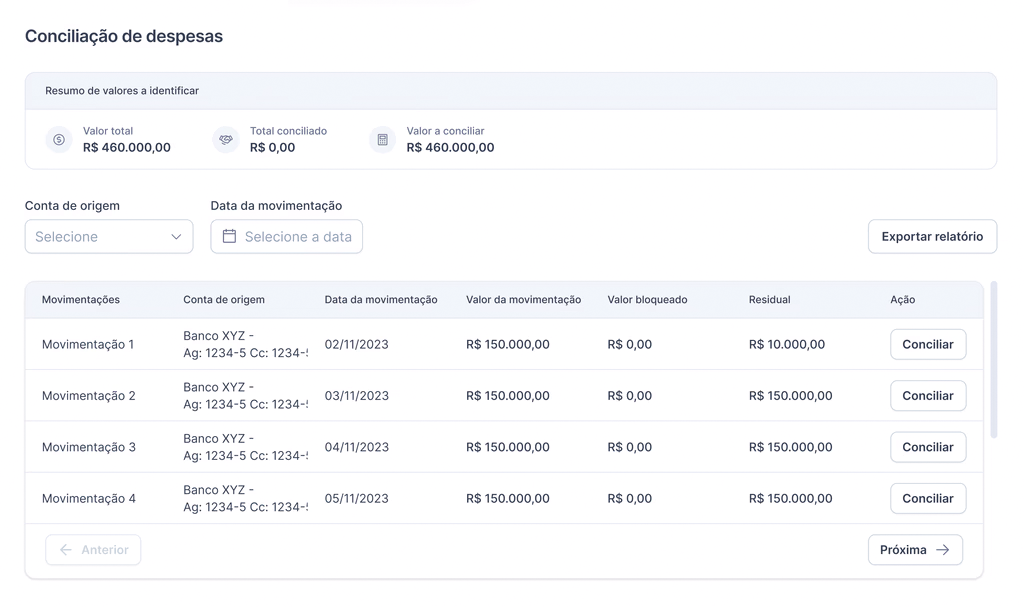
Task: Click the table's vertical scrollbar
Action: coord(993,360)
